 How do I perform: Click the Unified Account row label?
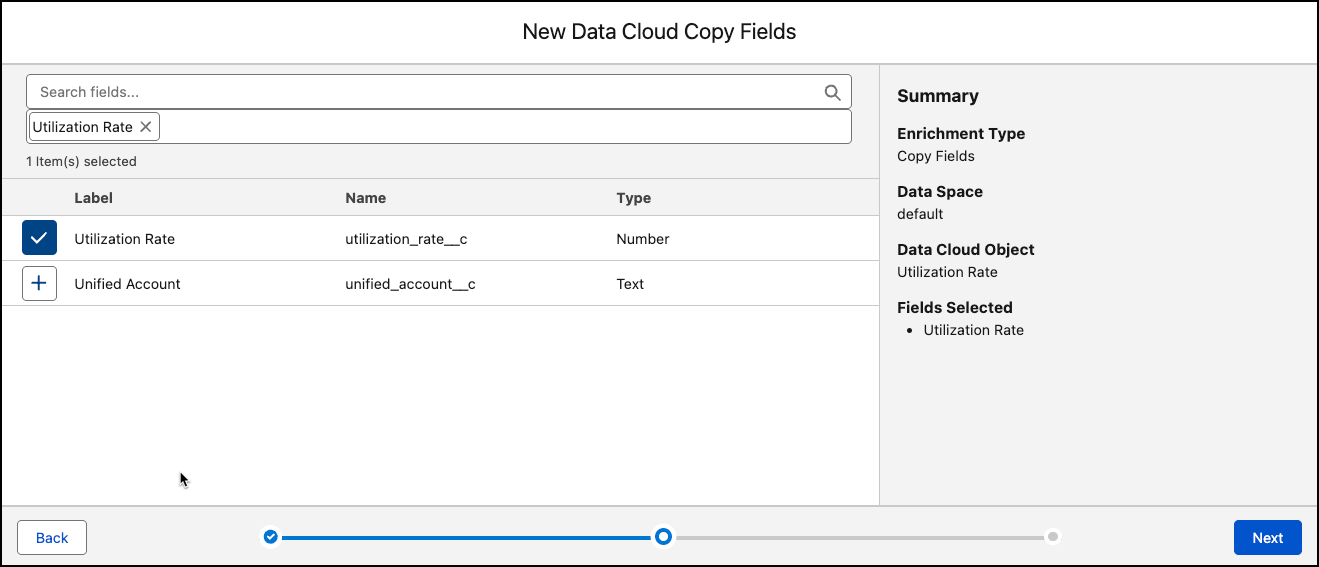coord(127,284)
